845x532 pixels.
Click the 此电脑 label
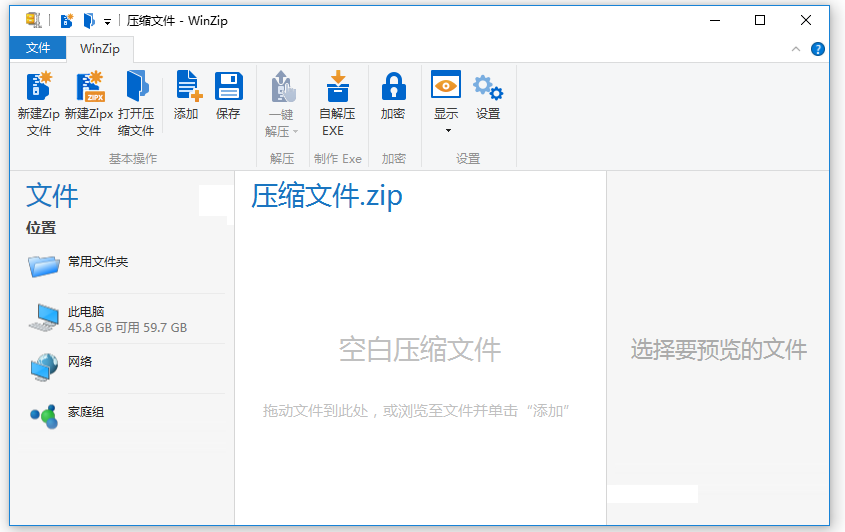pyautogui.click(x=86, y=312)
